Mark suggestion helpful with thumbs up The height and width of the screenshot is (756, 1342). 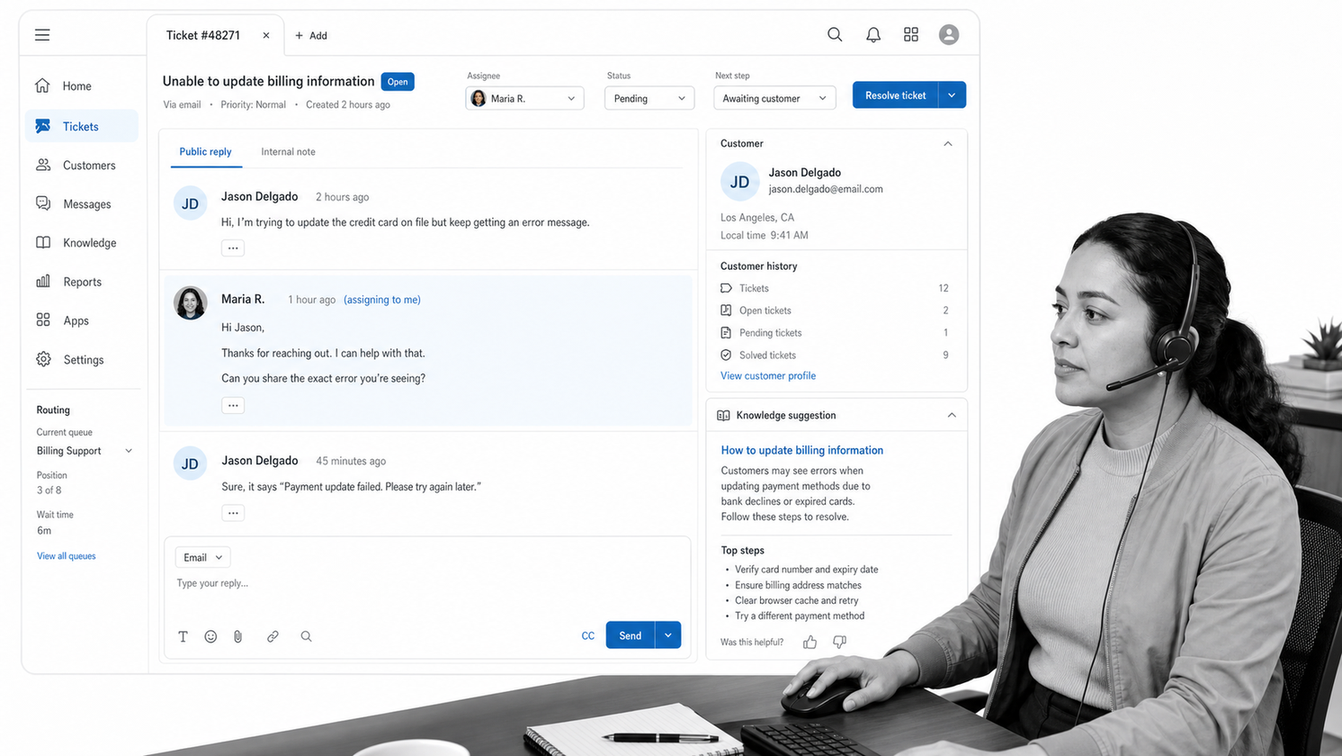click(810, 642)
